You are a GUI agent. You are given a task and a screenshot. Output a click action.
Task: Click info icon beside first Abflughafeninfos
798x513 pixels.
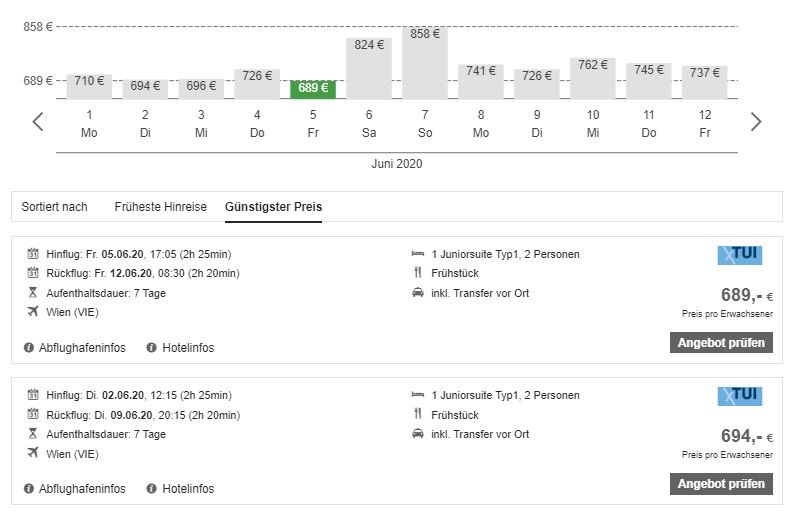tap(28, 348)
